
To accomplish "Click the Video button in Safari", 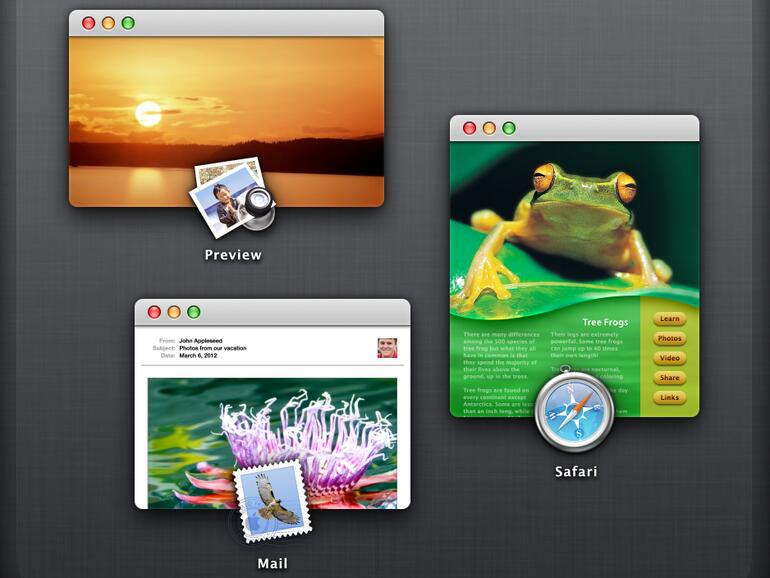I will click(x=669, y=358).
